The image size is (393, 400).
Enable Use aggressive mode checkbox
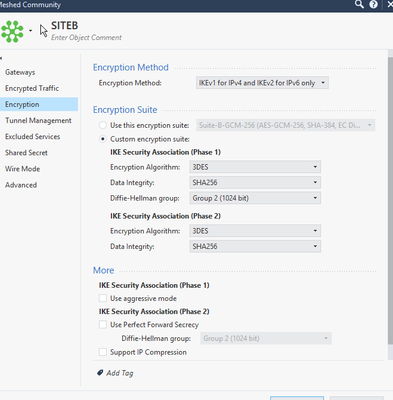[x=103, y=298]
